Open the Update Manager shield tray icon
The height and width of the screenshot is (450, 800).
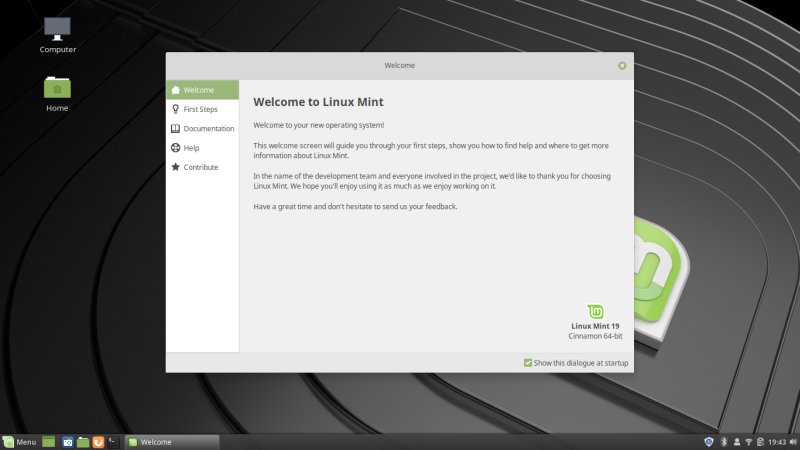[x=709, y=442]
